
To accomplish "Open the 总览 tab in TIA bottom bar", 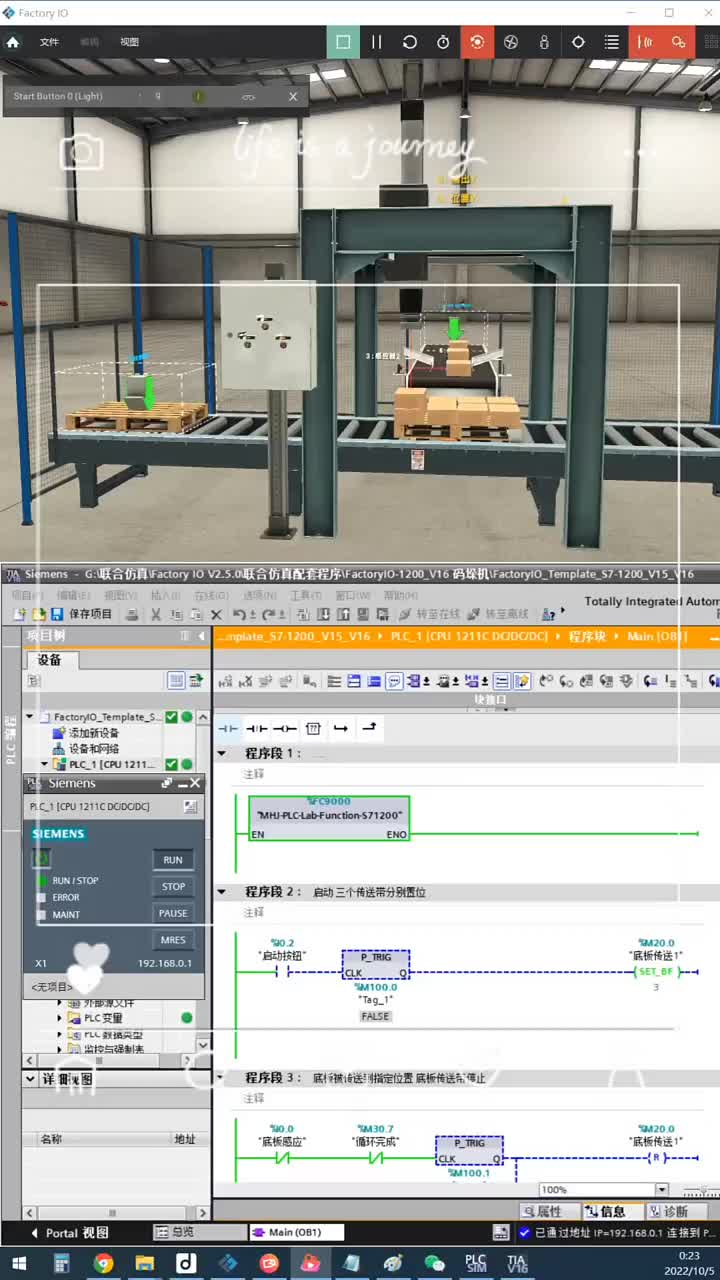I will coord(200,1233).
